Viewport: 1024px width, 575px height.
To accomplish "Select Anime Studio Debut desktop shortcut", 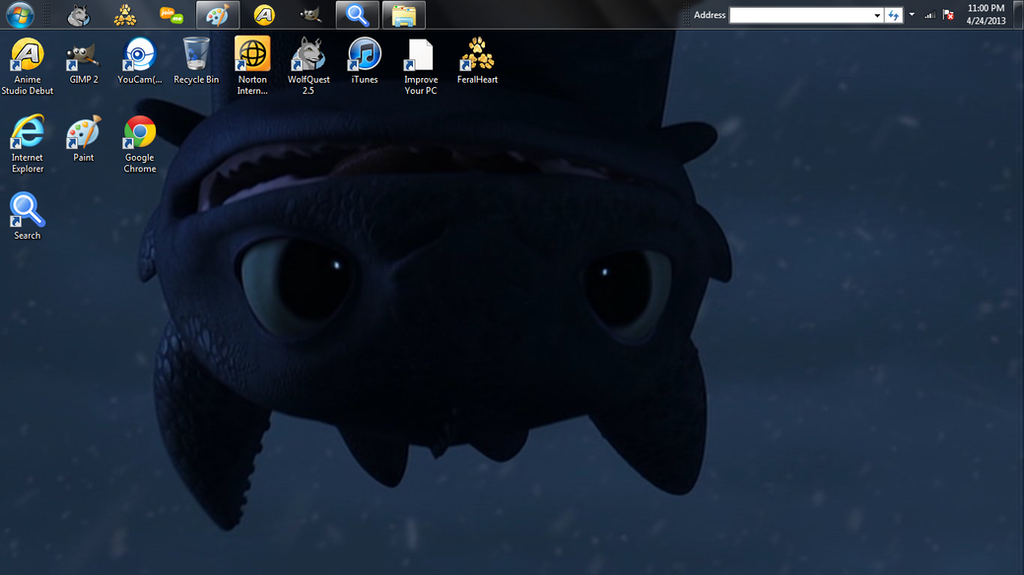I will tap(27, 66).
